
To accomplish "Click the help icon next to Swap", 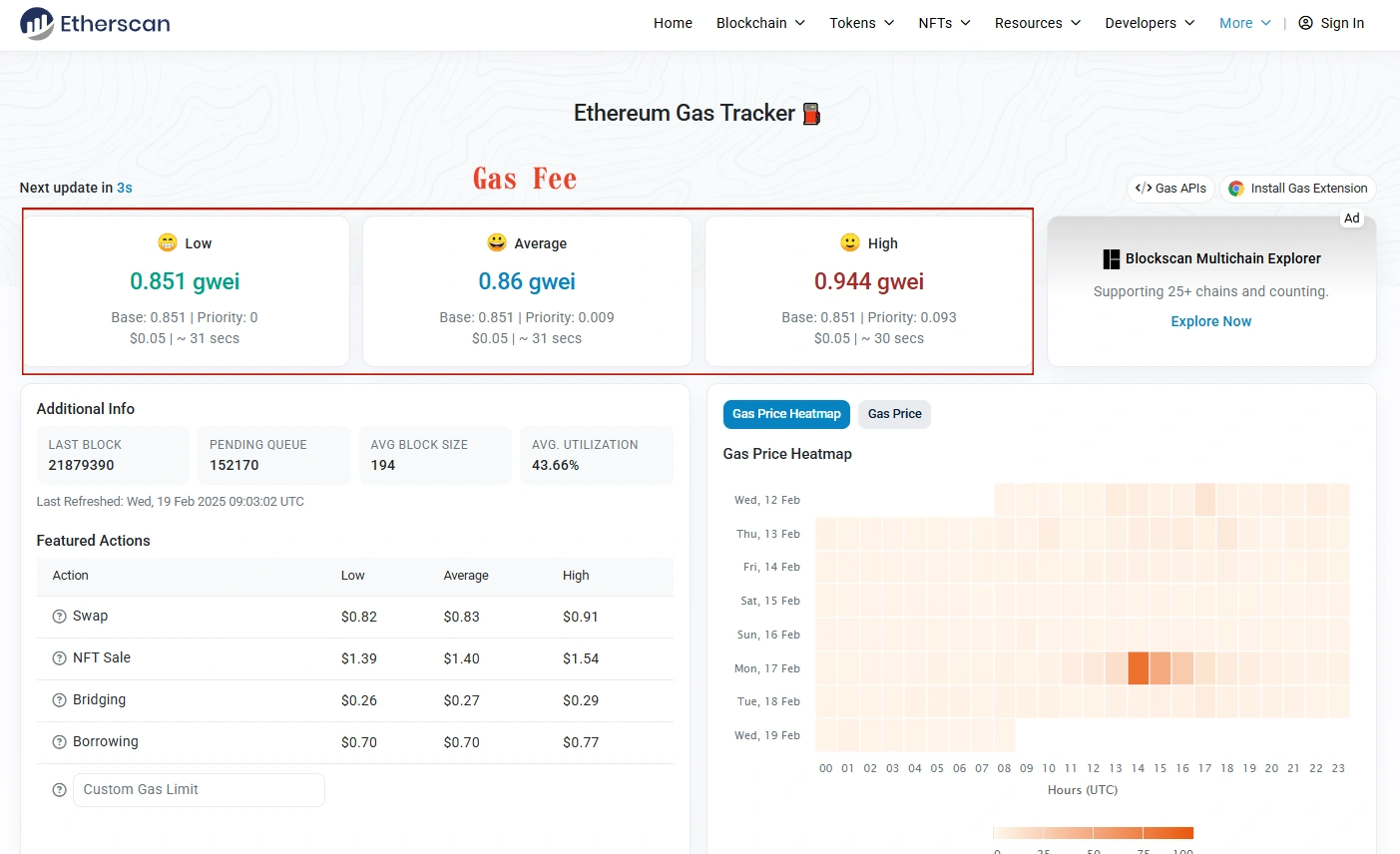I will 59,617.
